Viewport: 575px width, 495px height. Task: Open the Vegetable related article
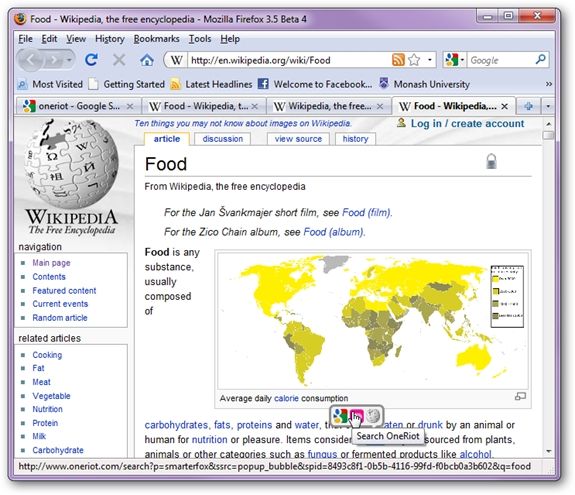[x=51, y=396]
